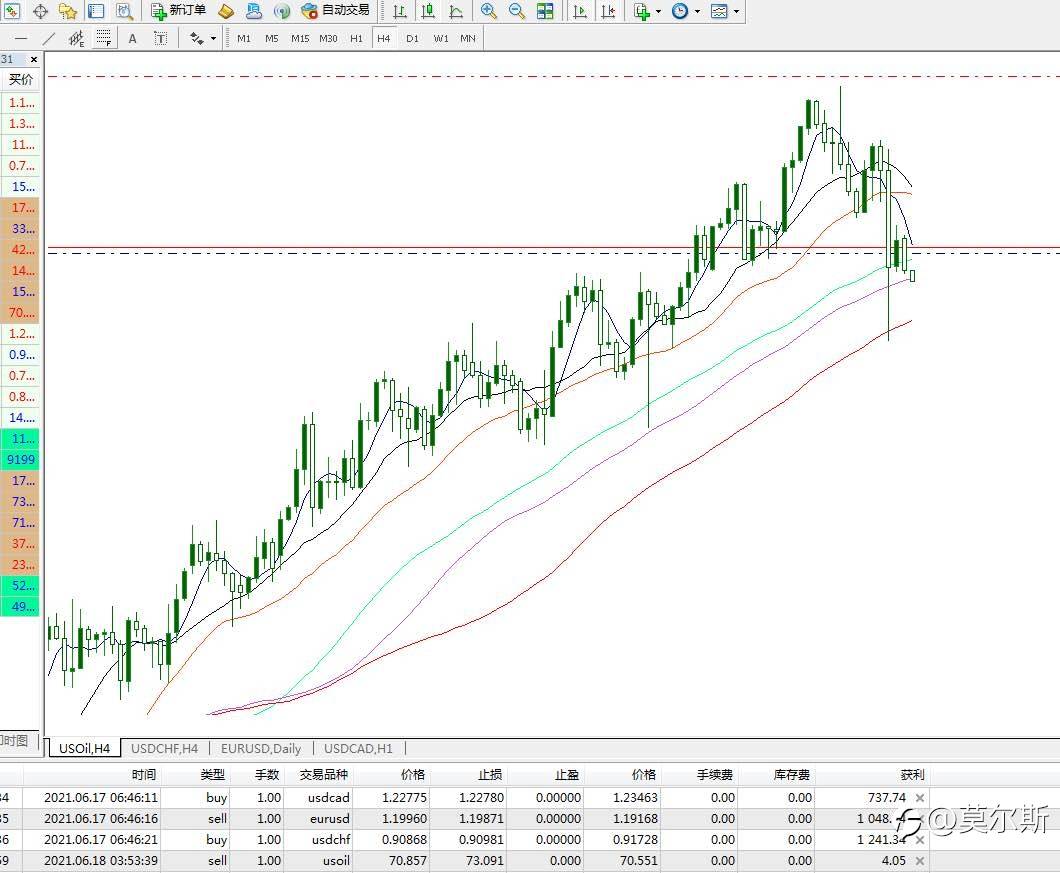Select the text label 'A' tool

132,39
